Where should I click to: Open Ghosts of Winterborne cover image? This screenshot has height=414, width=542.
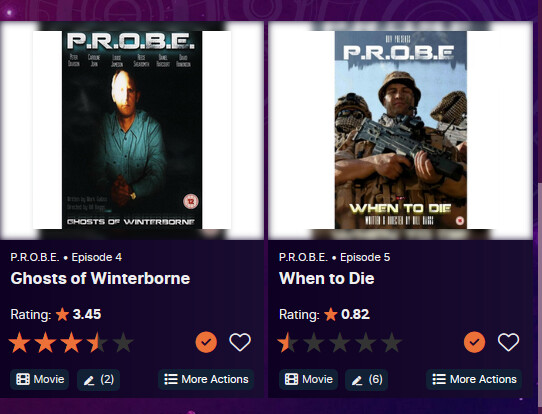[132, 130]
